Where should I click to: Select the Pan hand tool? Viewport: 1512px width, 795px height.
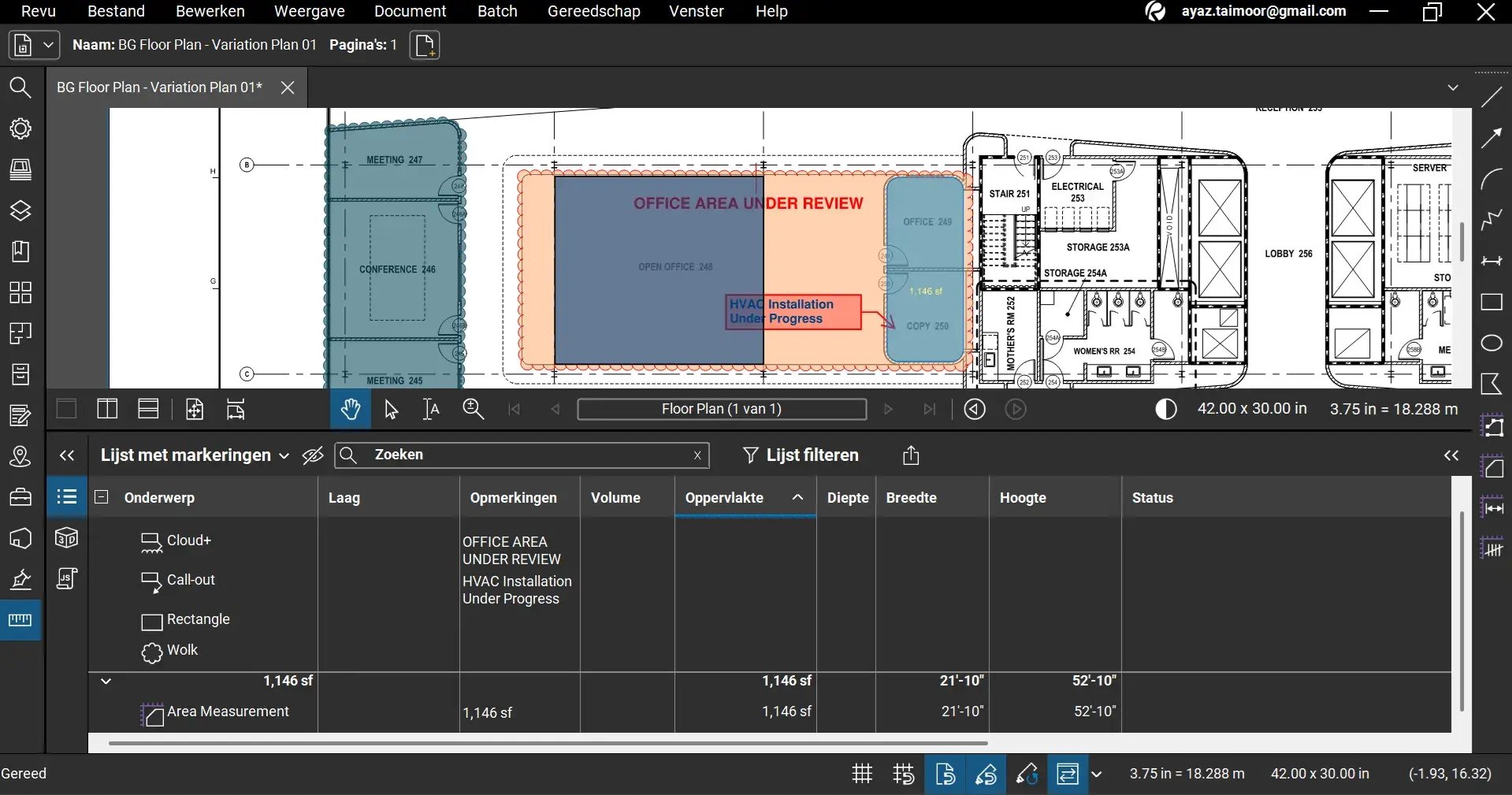pyautogui.click(x=351, y=409)
